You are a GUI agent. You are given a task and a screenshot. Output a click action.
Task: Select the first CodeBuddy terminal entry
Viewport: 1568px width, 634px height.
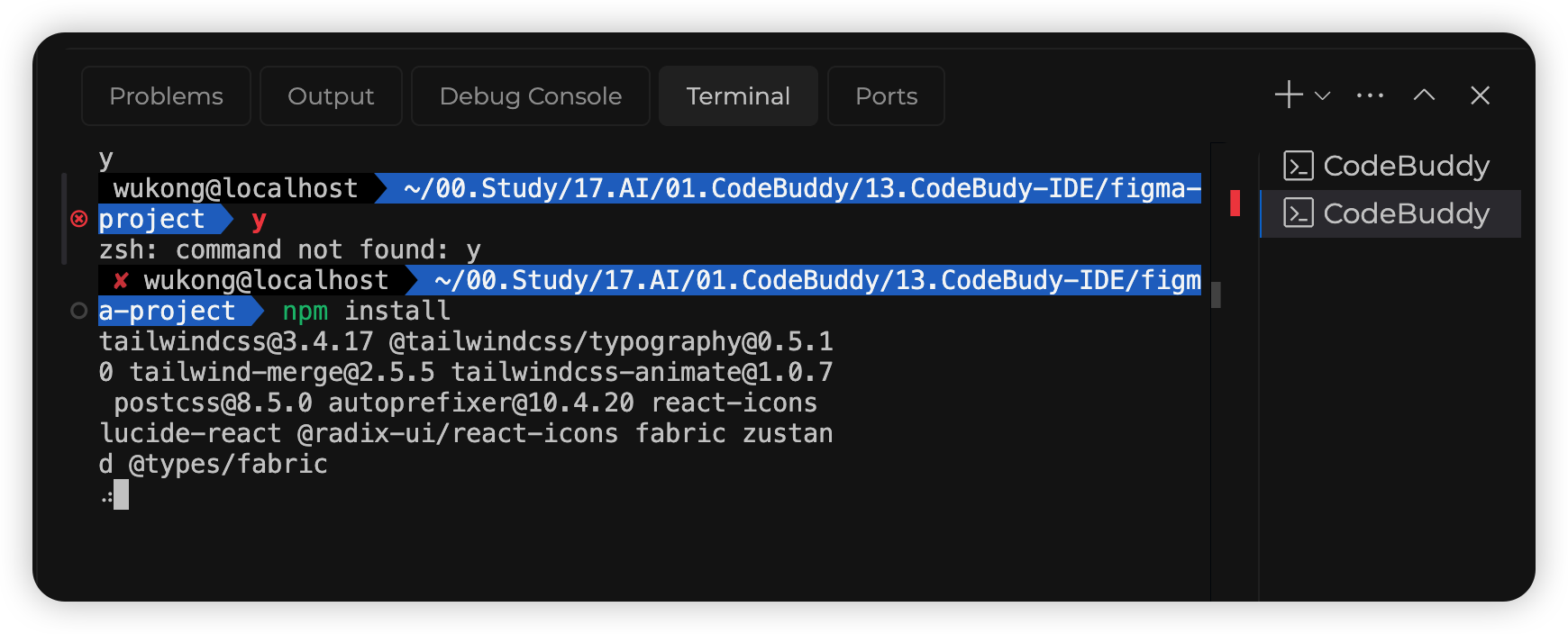coord(1405,166)
